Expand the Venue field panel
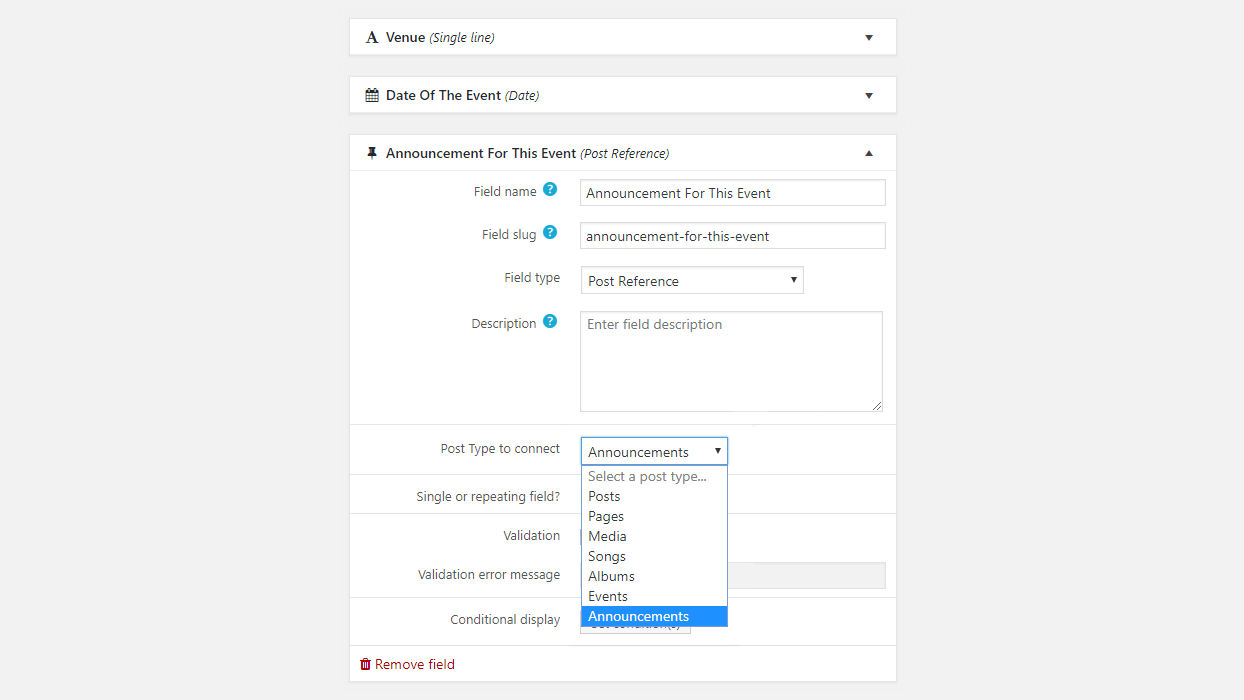 [869, 38]
